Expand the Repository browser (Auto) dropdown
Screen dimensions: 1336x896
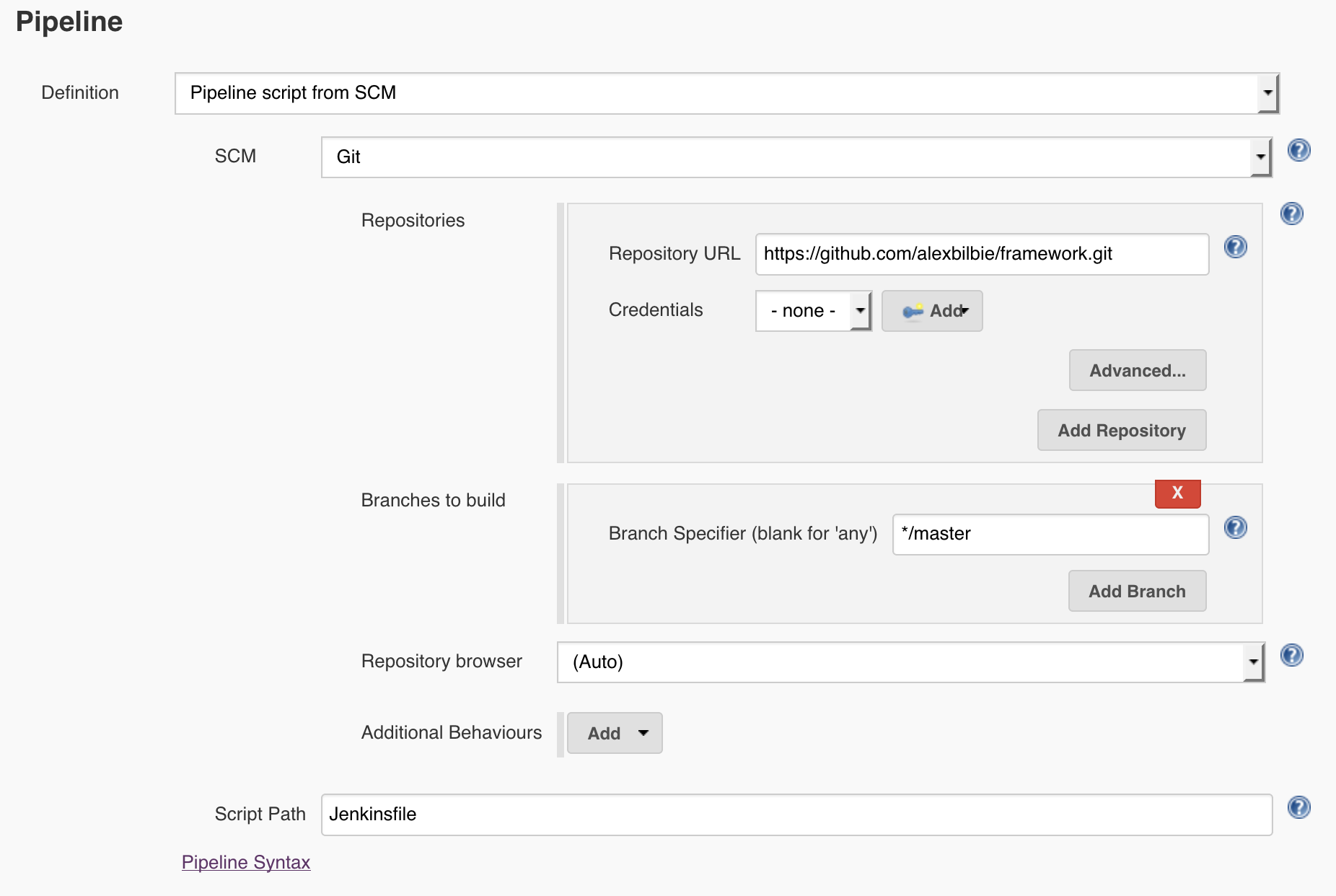[x=910, y=662]
